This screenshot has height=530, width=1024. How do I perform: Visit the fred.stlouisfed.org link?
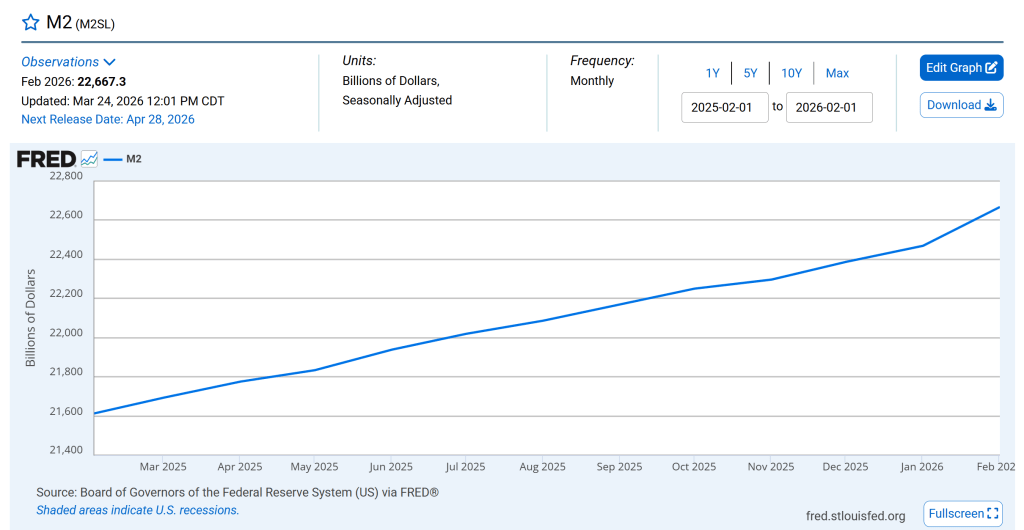(855, 516)
